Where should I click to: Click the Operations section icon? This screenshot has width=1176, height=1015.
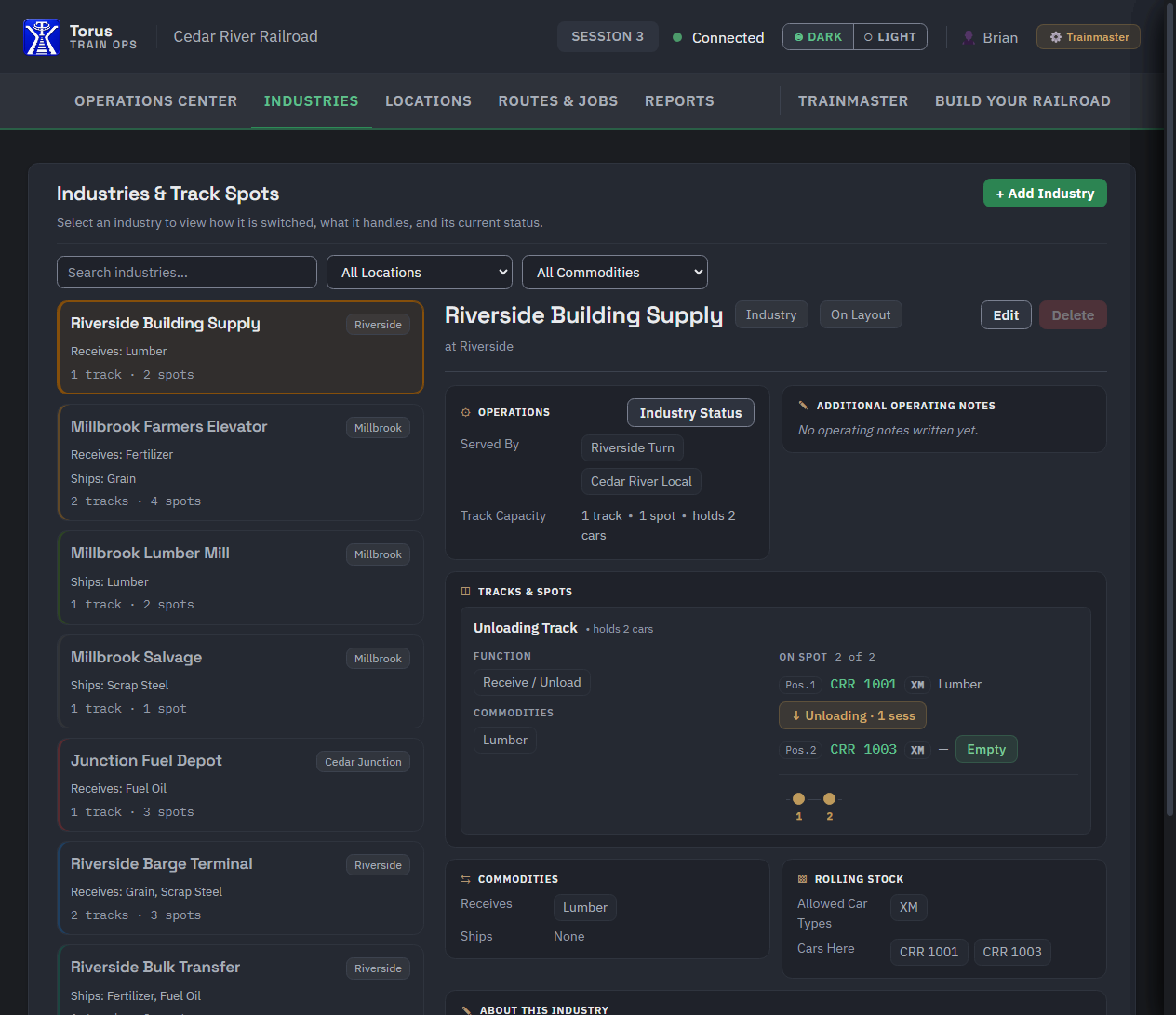click(466, 412)
